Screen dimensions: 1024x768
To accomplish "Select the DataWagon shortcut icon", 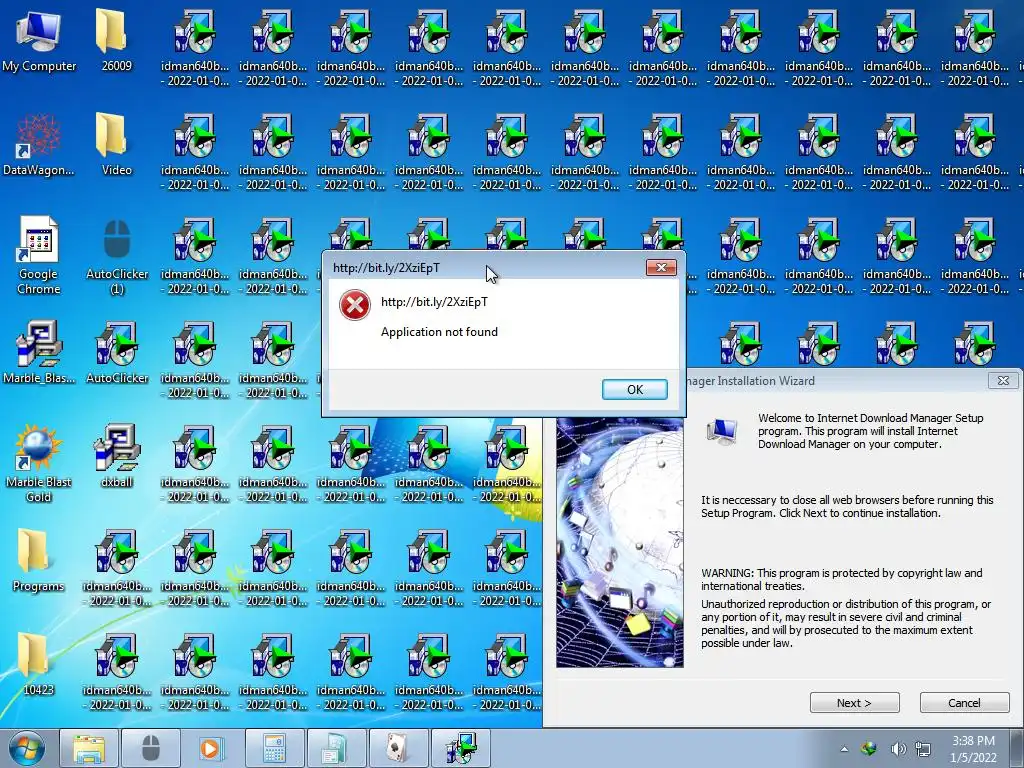I will [x=39, y=145].
